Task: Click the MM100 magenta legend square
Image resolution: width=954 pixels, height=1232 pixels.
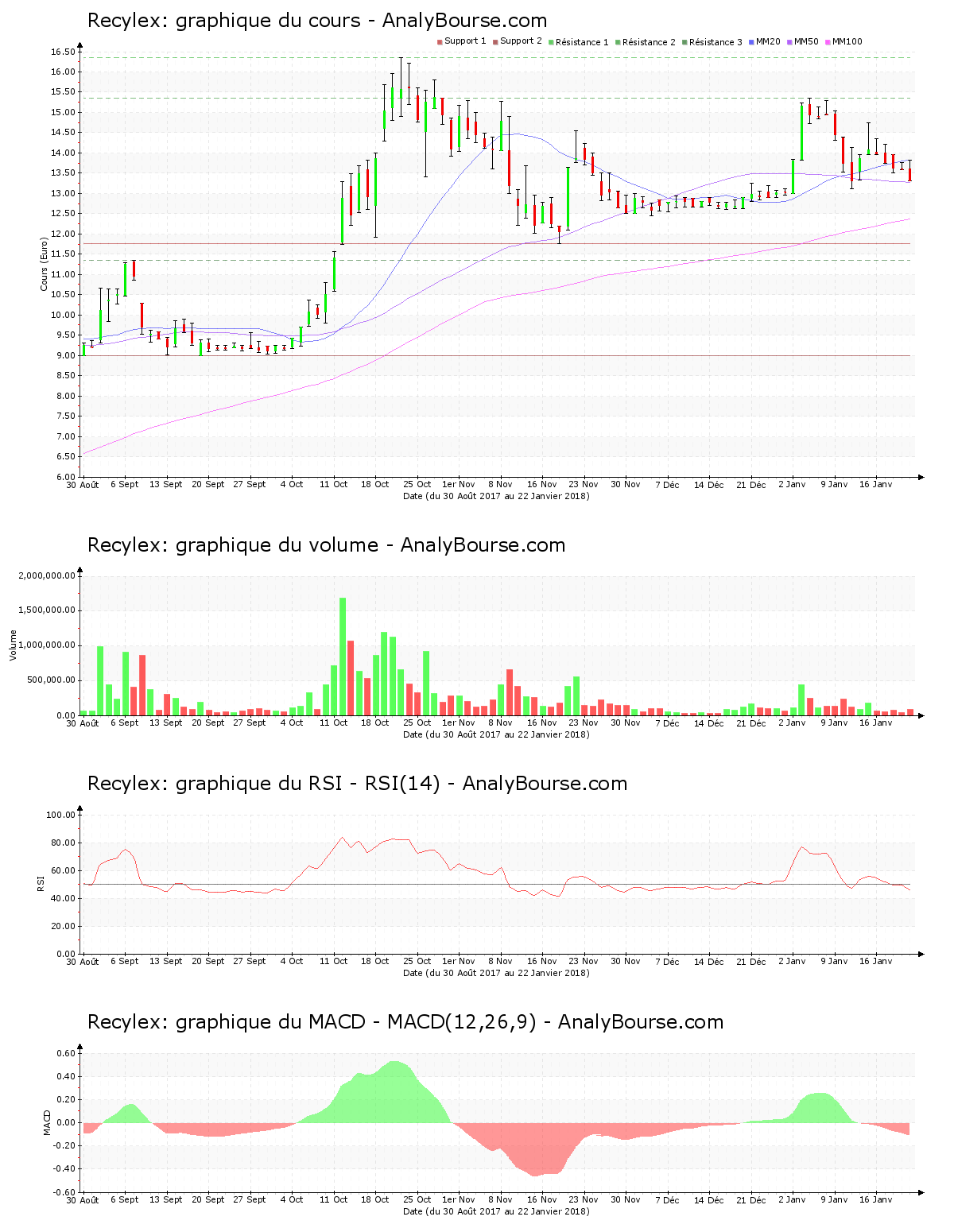Action: click(828, 42)
